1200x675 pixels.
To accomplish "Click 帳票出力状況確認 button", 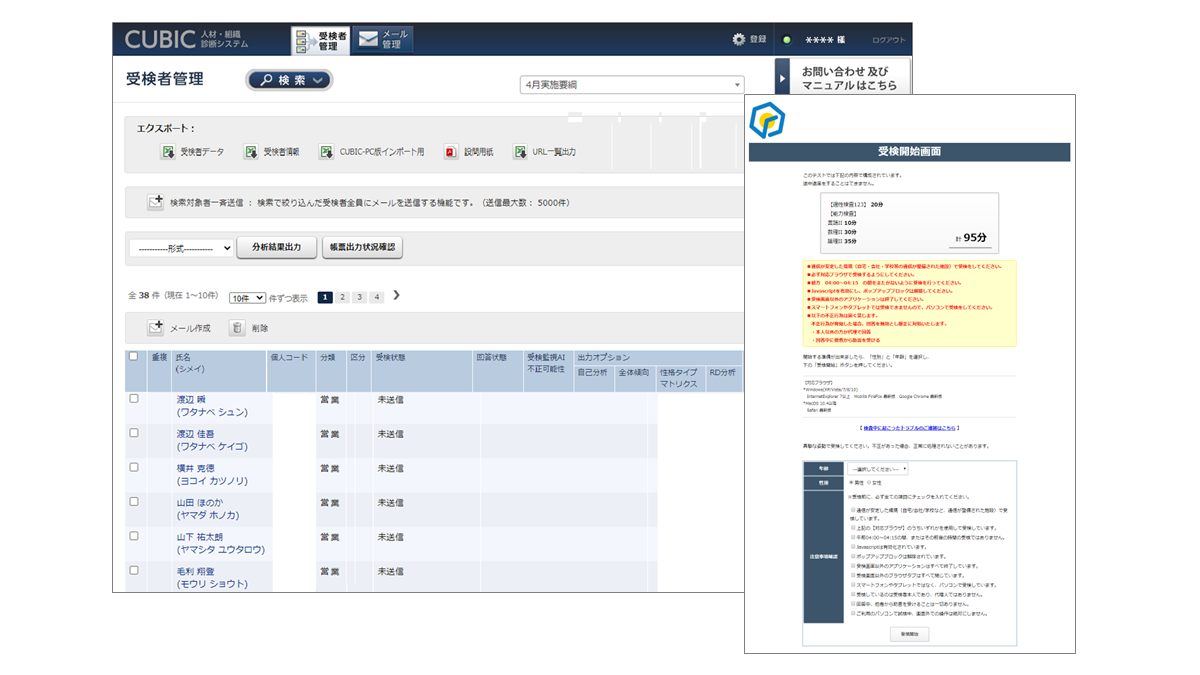I will [362, 247].
